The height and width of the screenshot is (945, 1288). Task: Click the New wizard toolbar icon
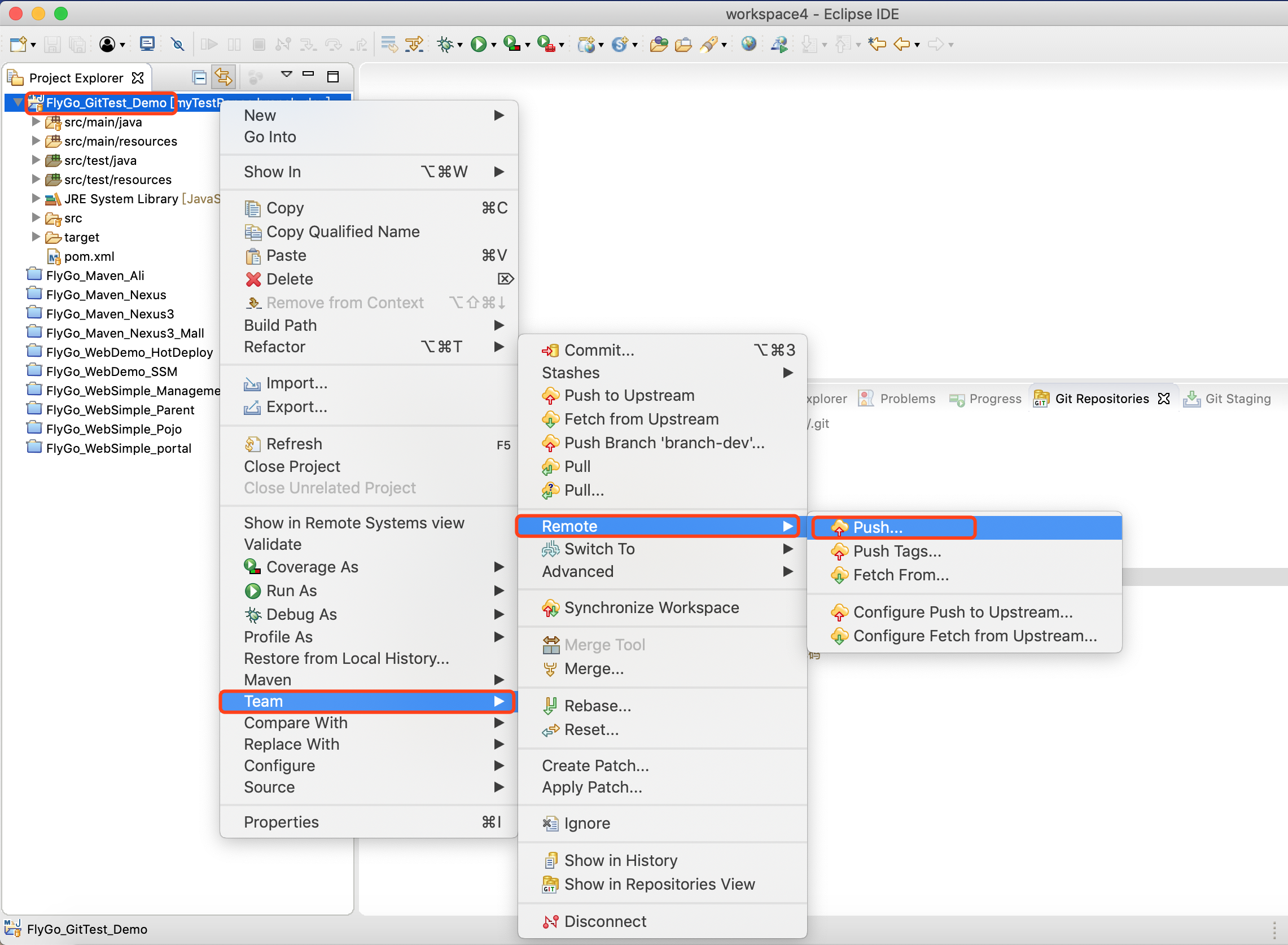click(x=18, y=44)
